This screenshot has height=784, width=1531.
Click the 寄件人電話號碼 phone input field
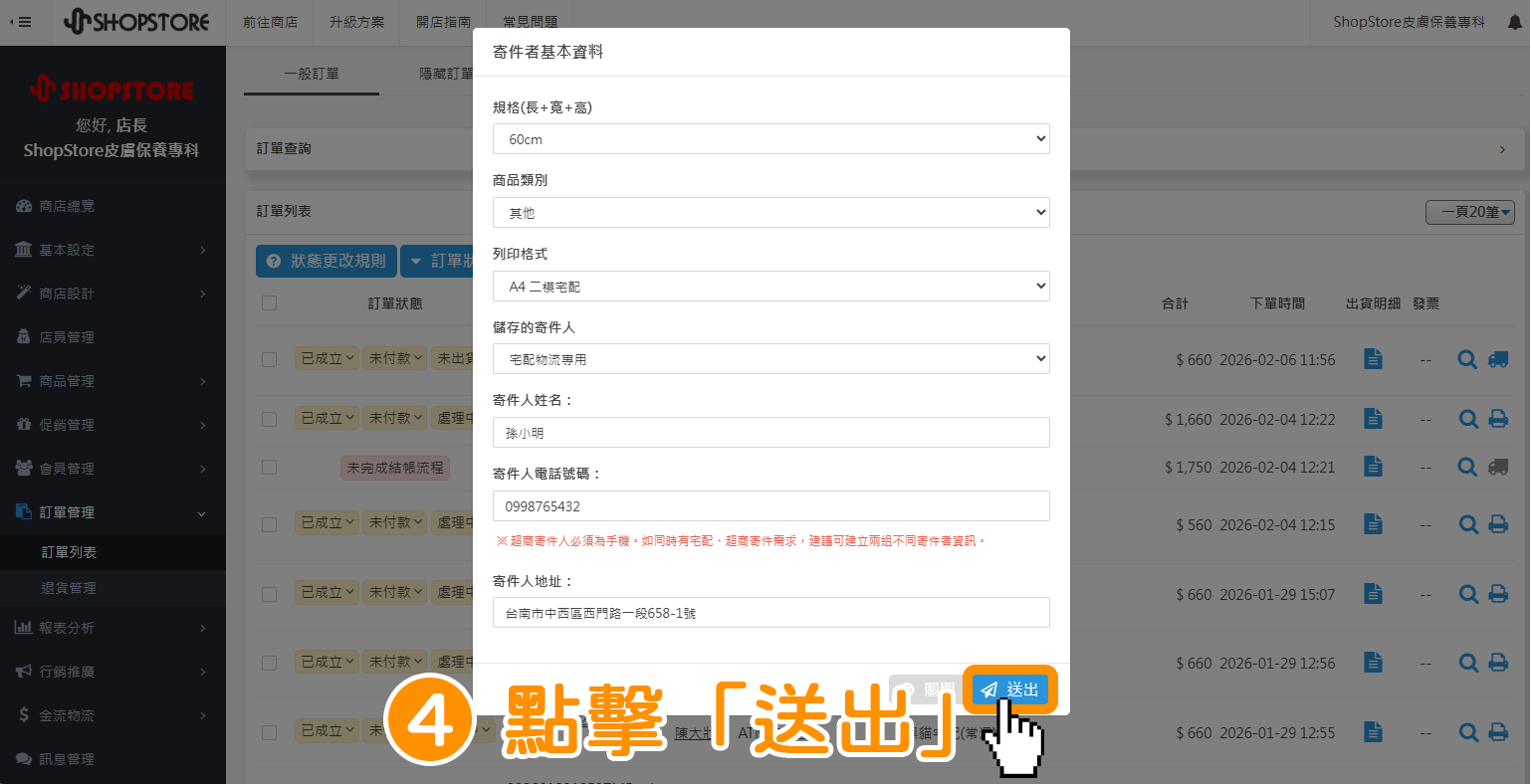pos(770,506)
